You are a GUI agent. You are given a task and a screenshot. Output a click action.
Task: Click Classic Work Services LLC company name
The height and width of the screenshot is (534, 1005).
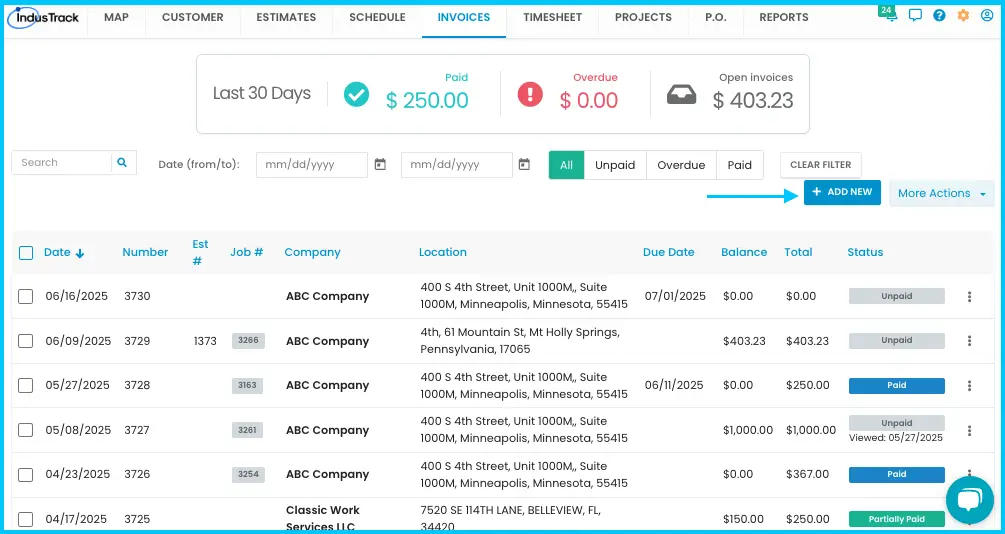[x=322, y=517]
